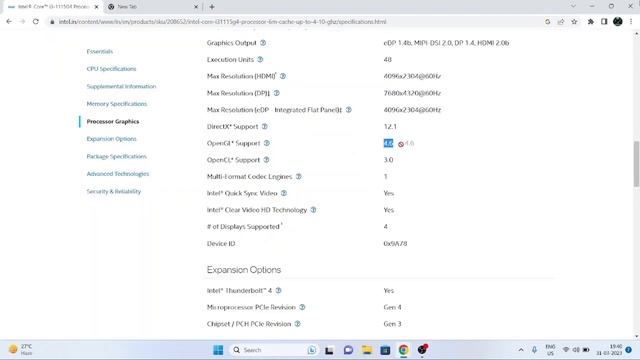
Task: Click the DirectX value 12.1
Action: (390, 127)
